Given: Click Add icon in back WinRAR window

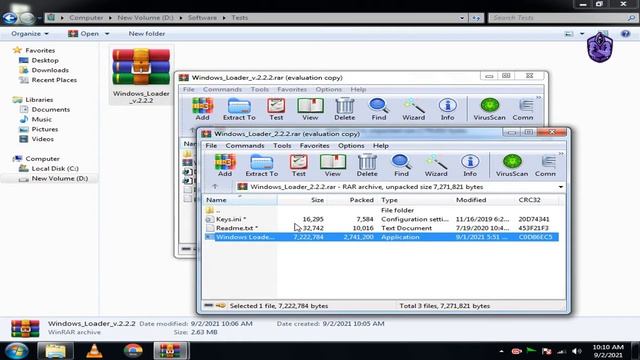Looking at the screenshot, I should coord(202,109).
